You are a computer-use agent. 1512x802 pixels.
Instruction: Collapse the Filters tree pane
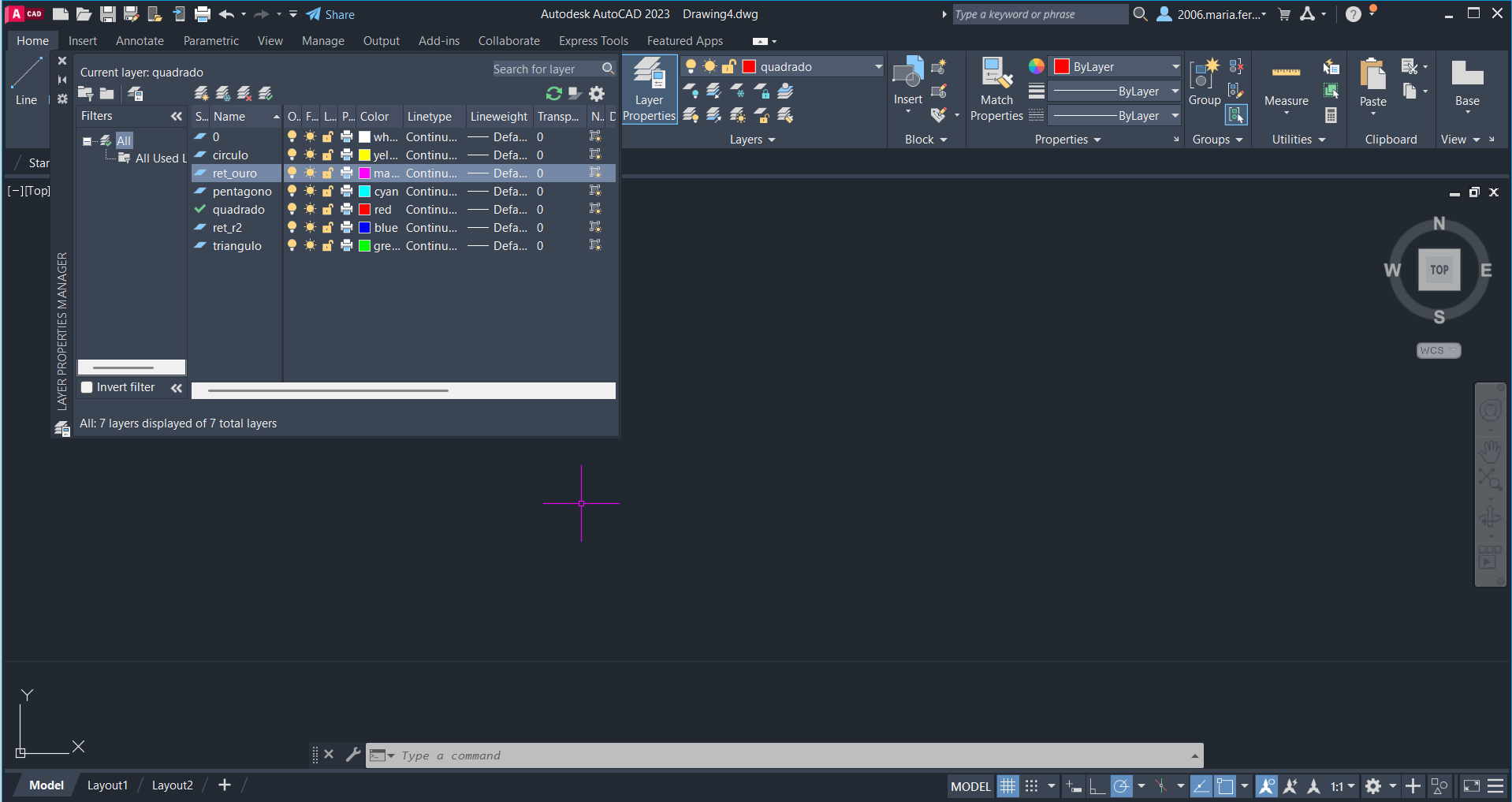point(176,116)
